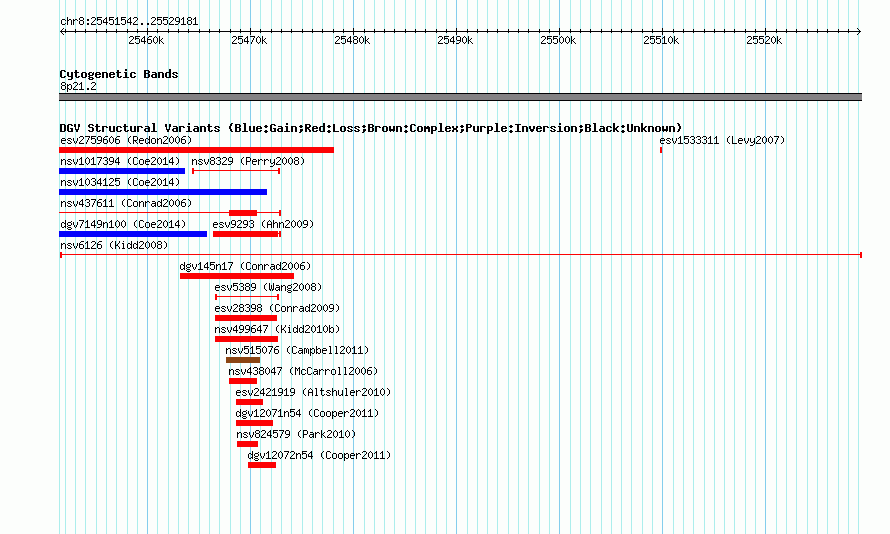The width and height of the screenshot is (890, 534).
Task: Click the 25500k ruler tick label
Action: pyautogui.click(x=559, y=40)
